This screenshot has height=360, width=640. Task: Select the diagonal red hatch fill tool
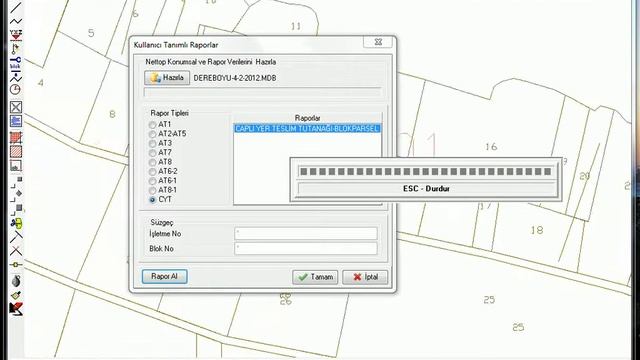[x=16, y=152]
